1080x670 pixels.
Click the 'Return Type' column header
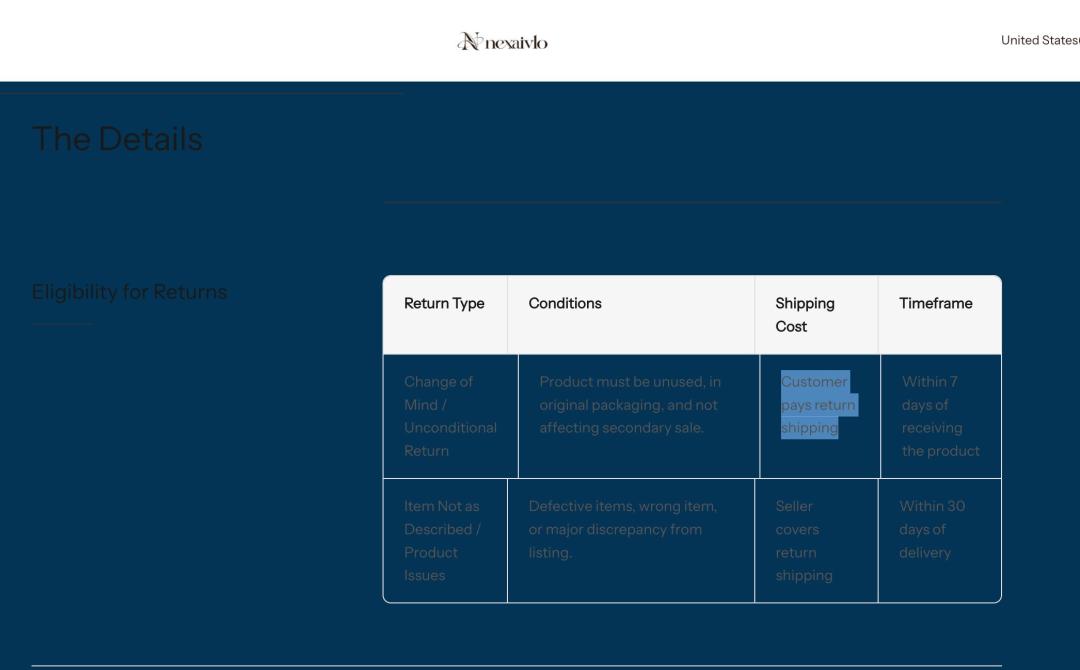point(445,315)
